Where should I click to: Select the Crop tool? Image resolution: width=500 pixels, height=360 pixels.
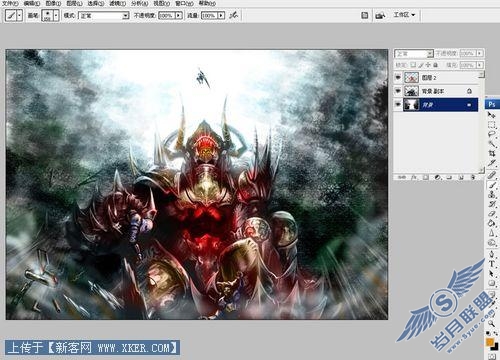[x=492, y=153]
